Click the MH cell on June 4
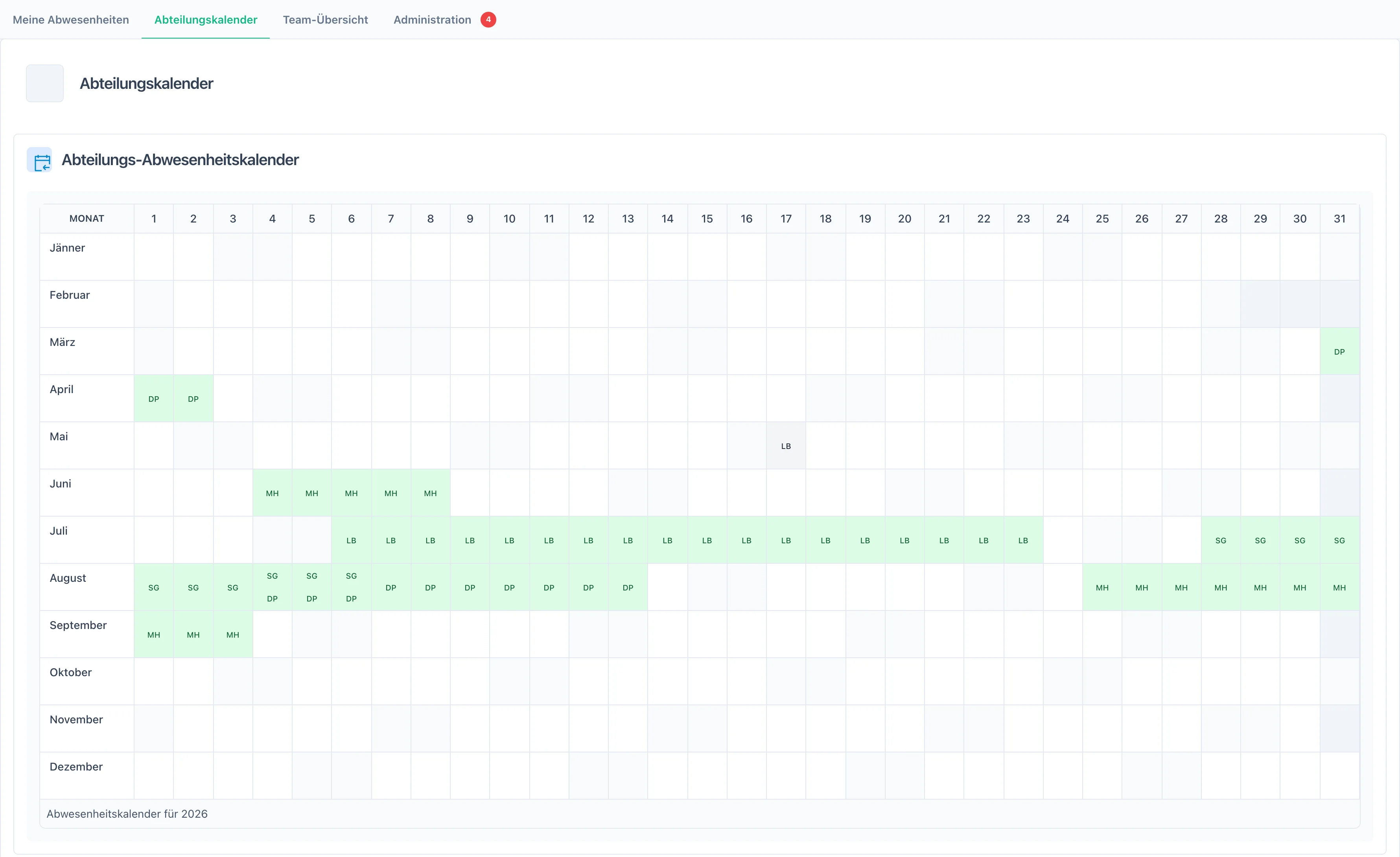 pos(272,493)
